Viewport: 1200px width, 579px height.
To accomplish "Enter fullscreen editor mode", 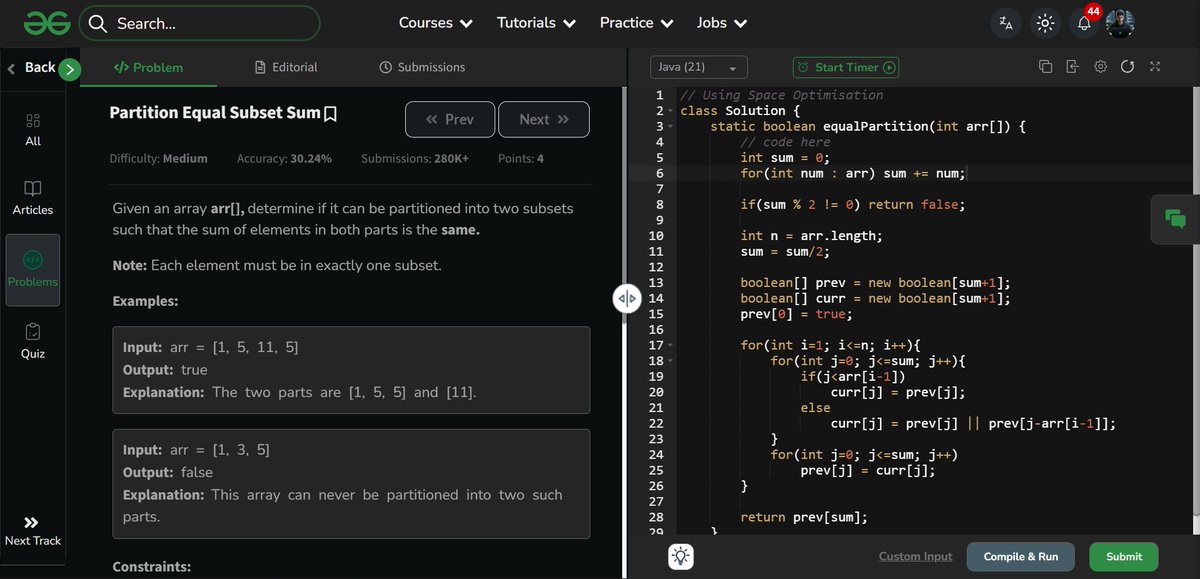I will point(1155,66).
